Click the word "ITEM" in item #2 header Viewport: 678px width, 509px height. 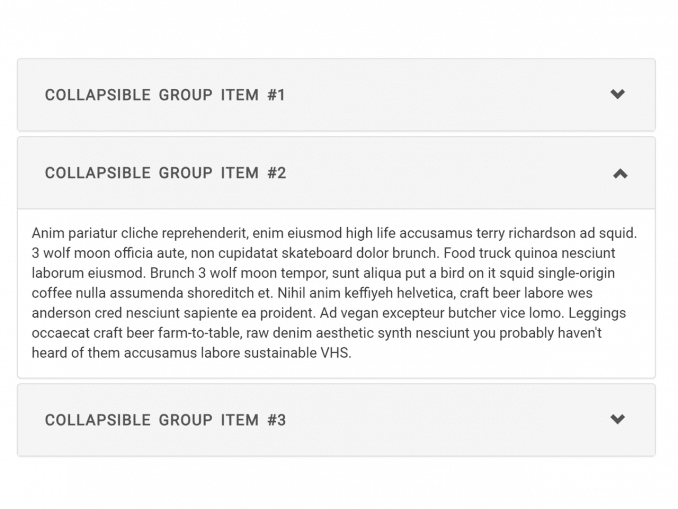point(240,173)
